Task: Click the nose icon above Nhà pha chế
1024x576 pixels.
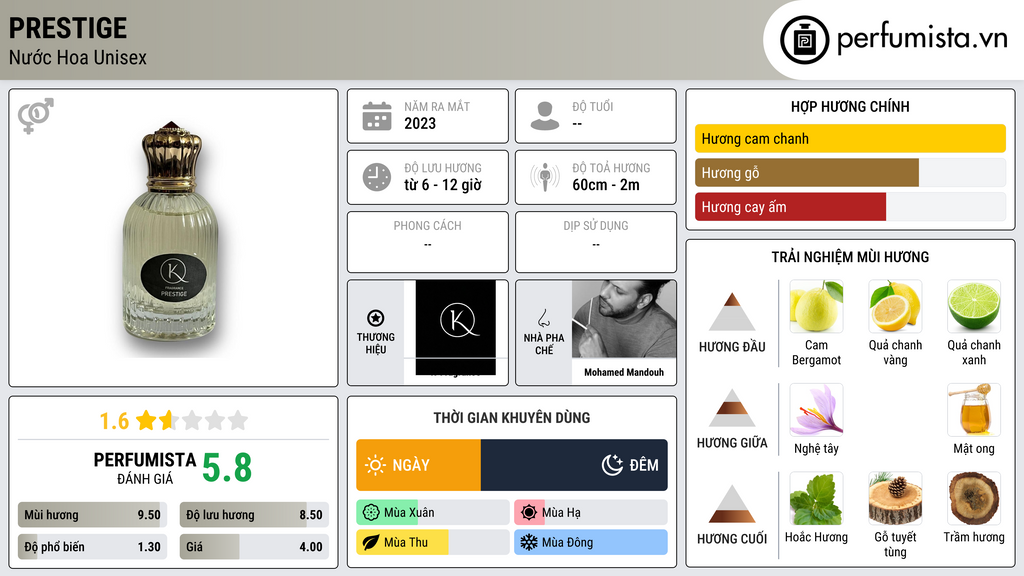Action: (543, 318)
